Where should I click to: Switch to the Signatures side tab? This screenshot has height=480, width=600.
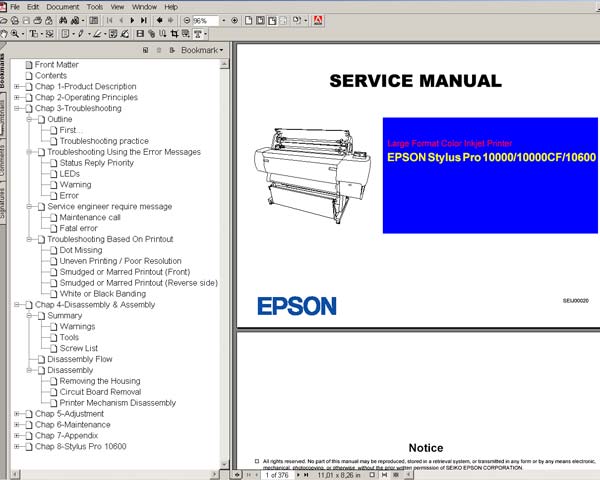coord(2,203)
